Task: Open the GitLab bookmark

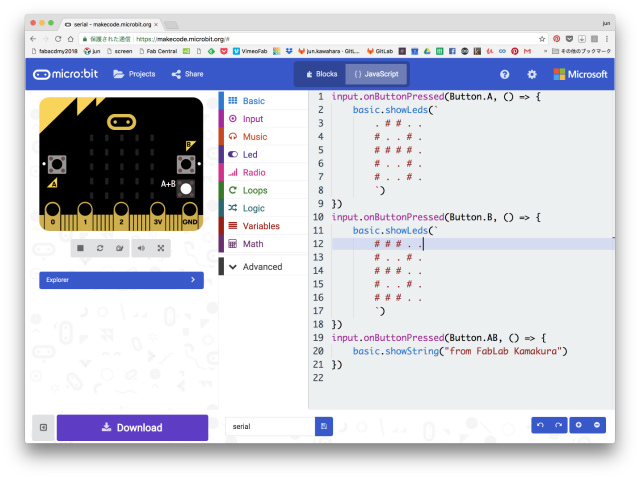Action: point(380,51)
